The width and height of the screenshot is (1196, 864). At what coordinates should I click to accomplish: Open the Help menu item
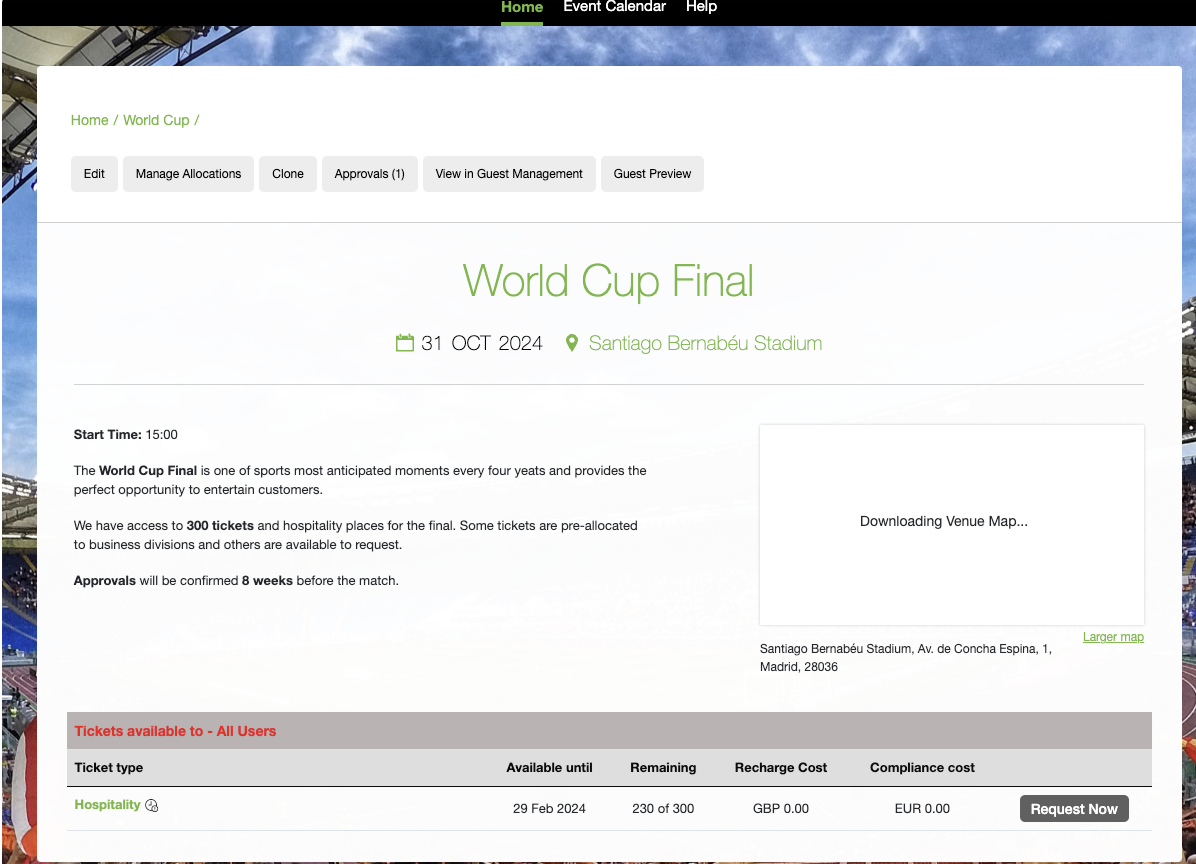(x=701, y=7)
